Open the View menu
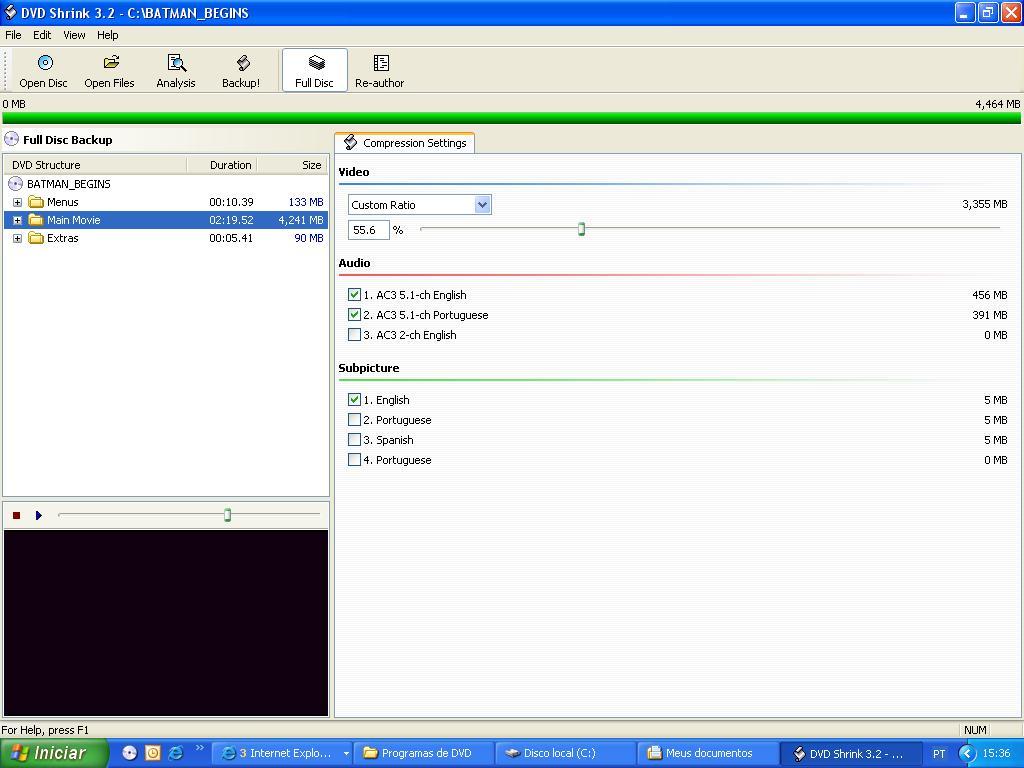This screenshot has width=1024, height=768. tap(74, 35)
